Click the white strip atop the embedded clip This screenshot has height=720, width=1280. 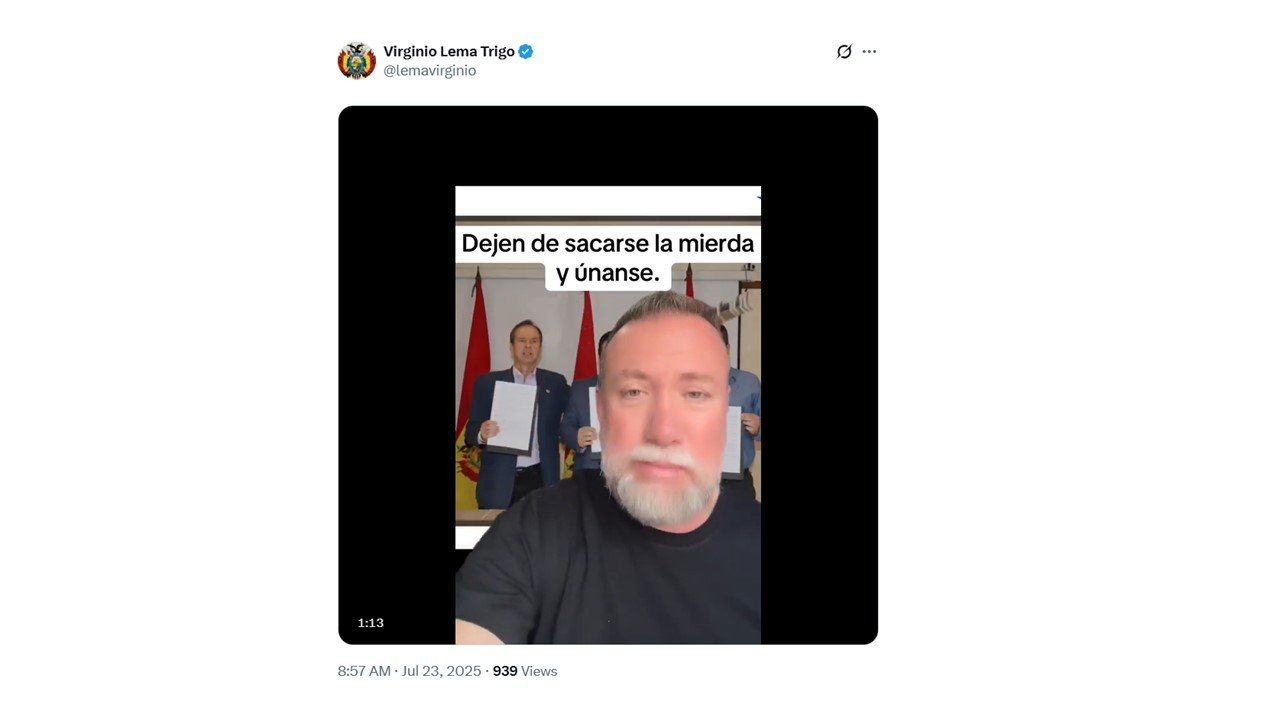click(608, 201)
